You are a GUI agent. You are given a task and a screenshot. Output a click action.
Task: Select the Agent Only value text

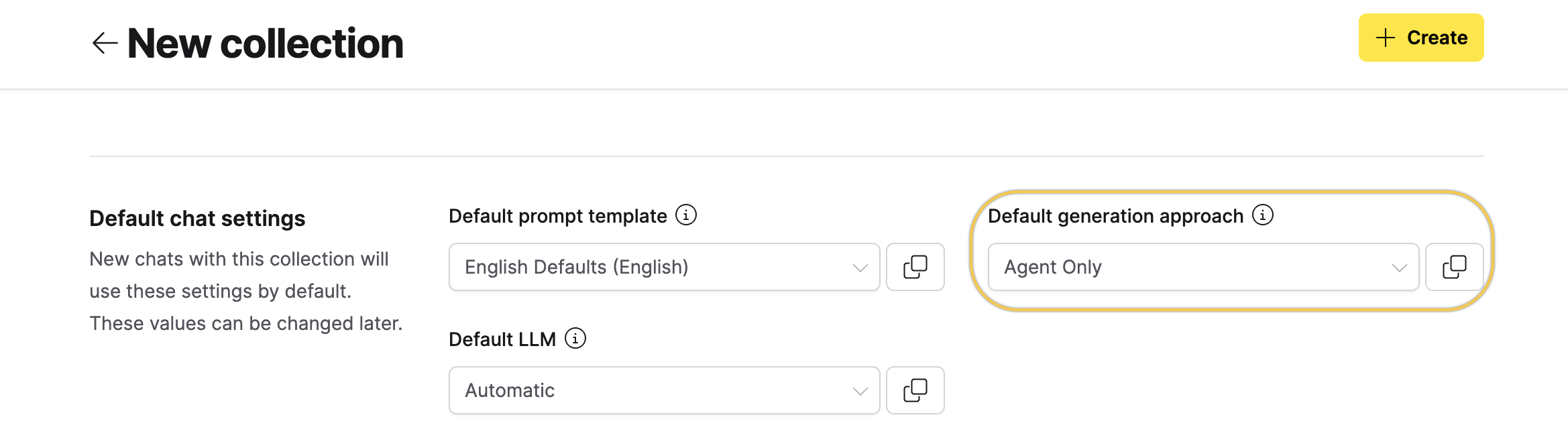point(1053,267)
